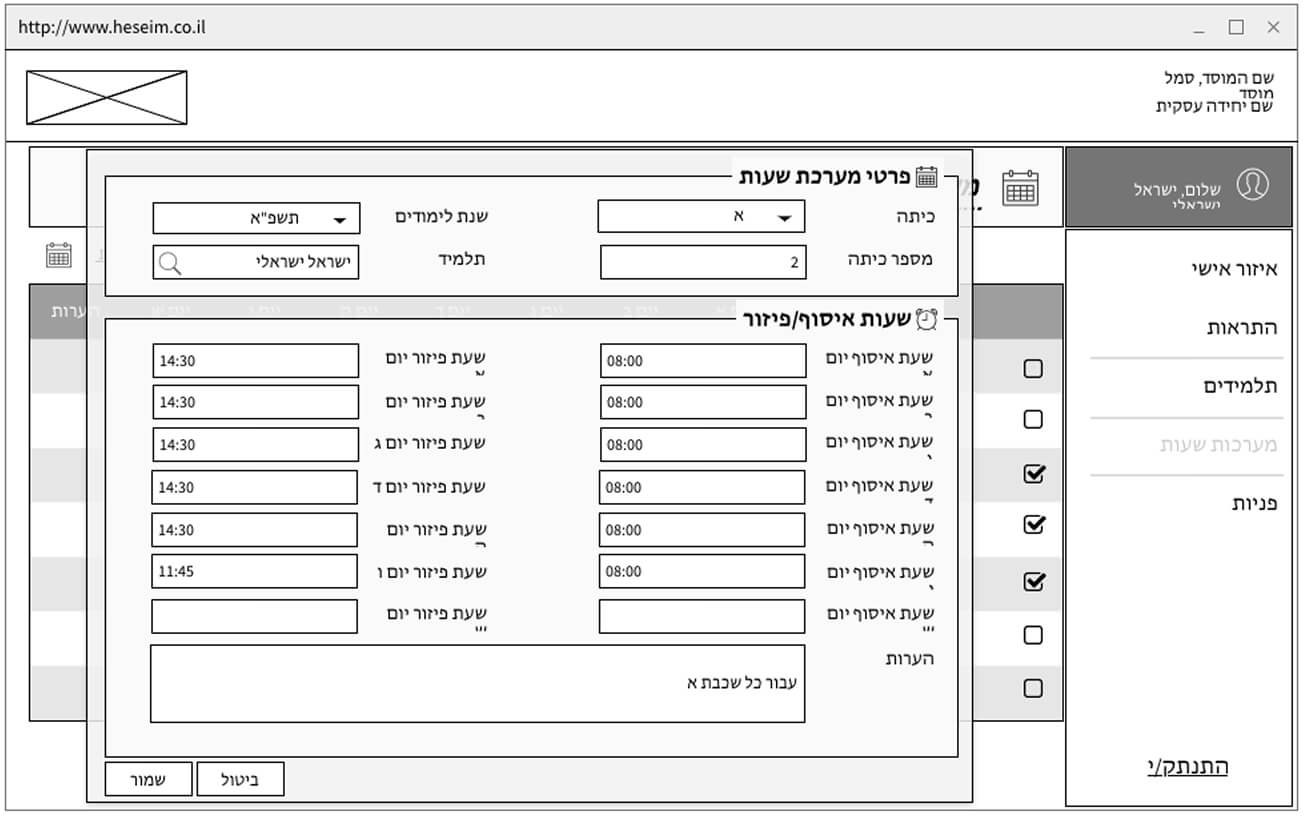1309x828 pixels.
Task: Click the small calendar icon above table
Action: (59, 255)
